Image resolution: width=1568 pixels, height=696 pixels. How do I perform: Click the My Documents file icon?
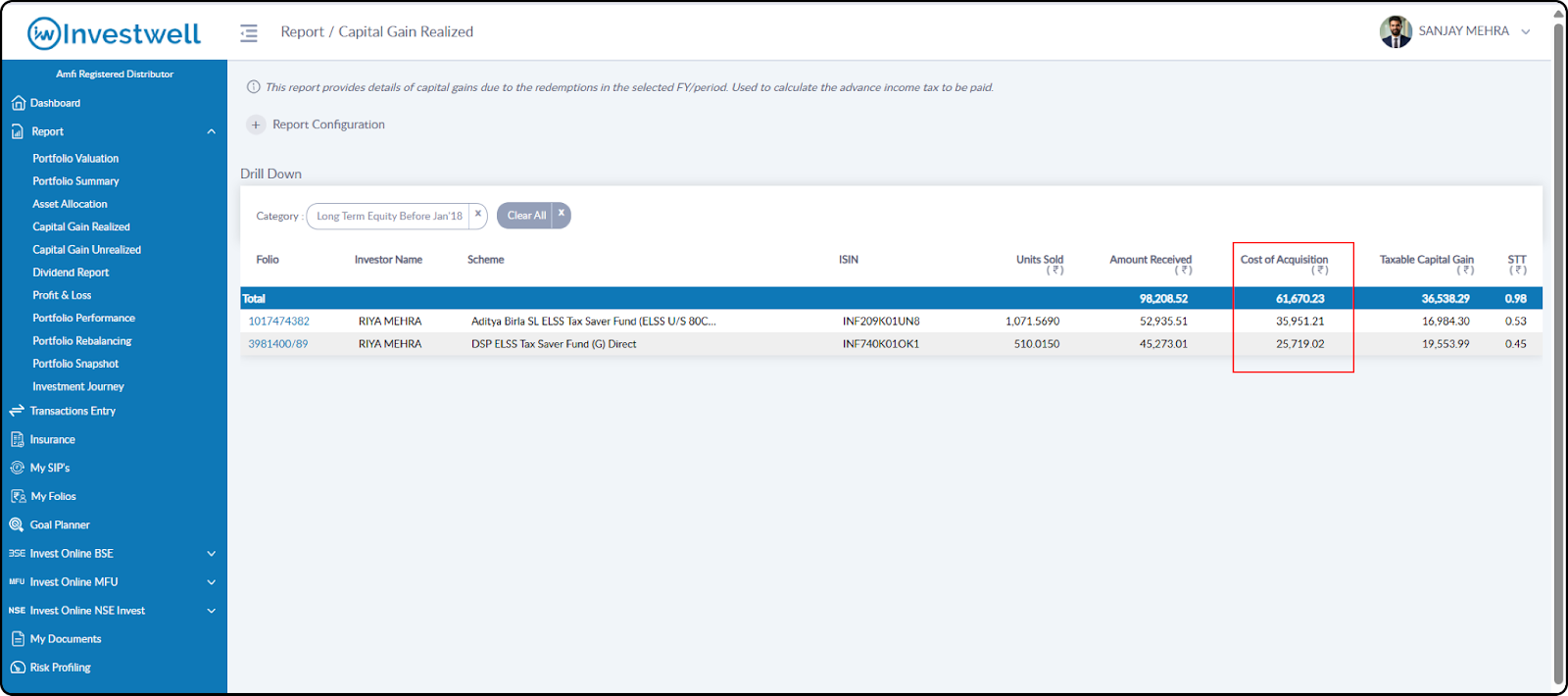tap(18, 638)
